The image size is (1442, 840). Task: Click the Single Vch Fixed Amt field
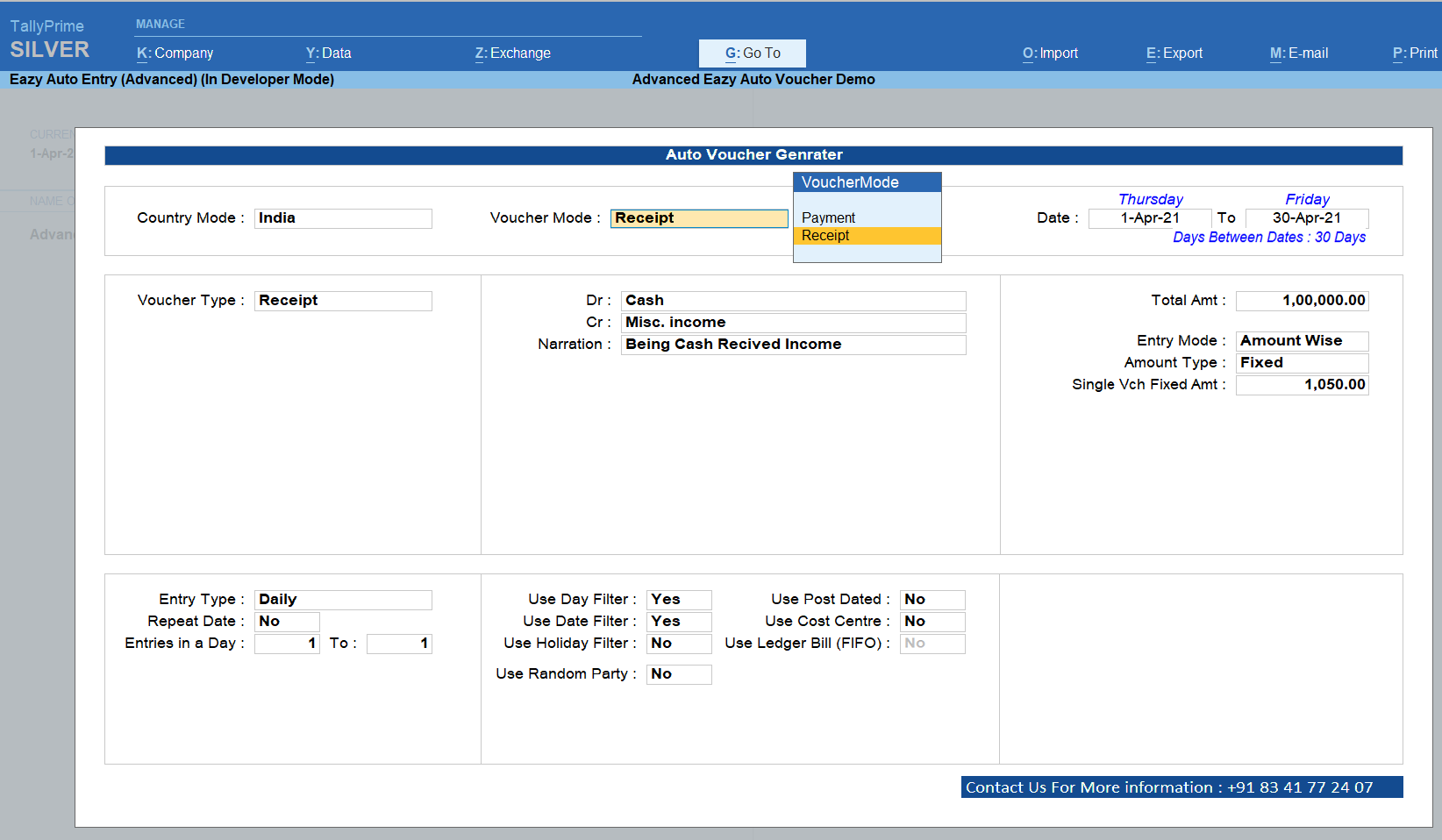click(x=1303, y=385)
